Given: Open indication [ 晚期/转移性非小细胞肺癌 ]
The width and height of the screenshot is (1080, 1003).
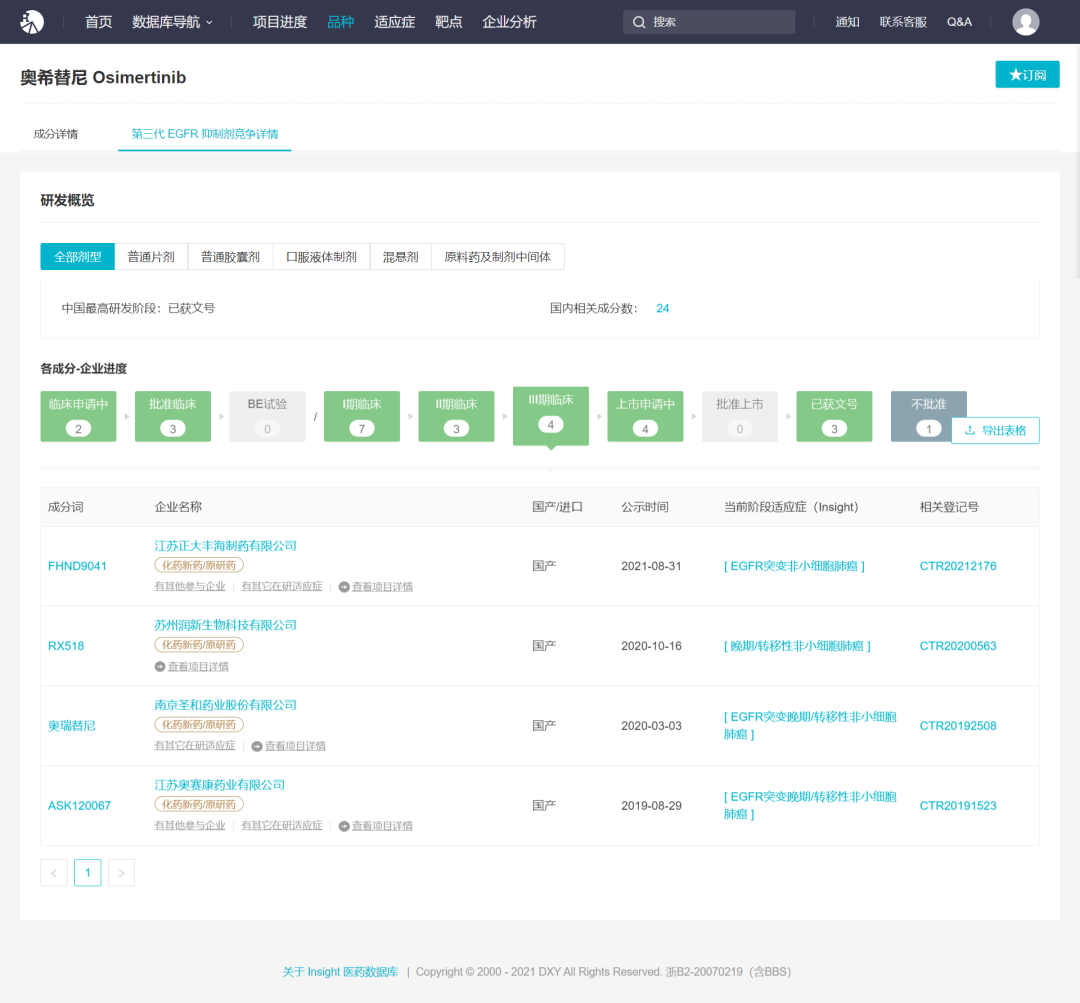Looking at the screenshot, I should point(797,646).
